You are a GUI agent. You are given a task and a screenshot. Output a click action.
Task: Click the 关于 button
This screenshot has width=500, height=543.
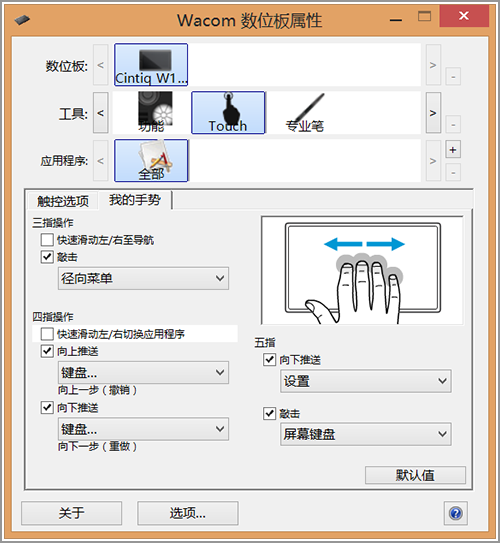coord(71,513)
